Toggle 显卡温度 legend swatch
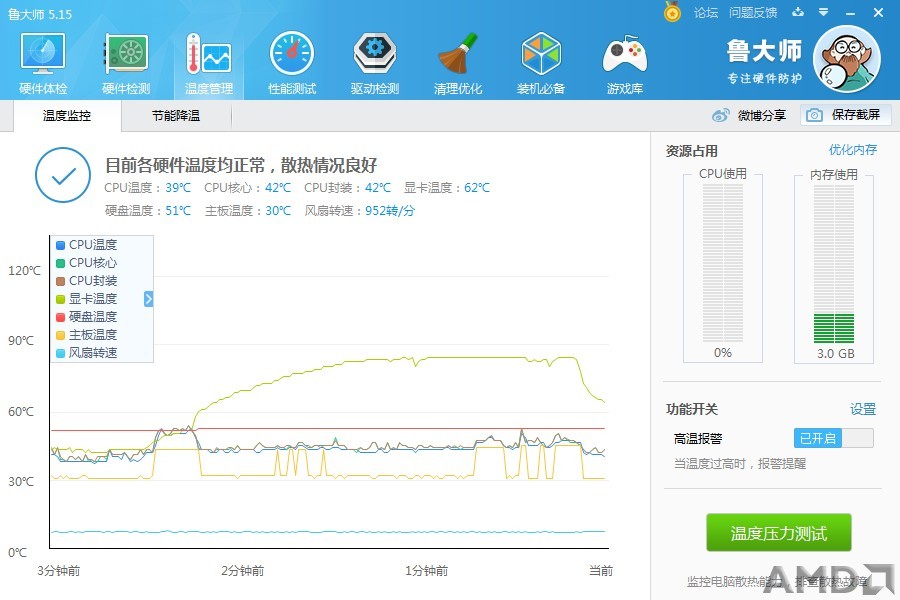Screen dimensions: 900x600 click(x=60, y=299)
